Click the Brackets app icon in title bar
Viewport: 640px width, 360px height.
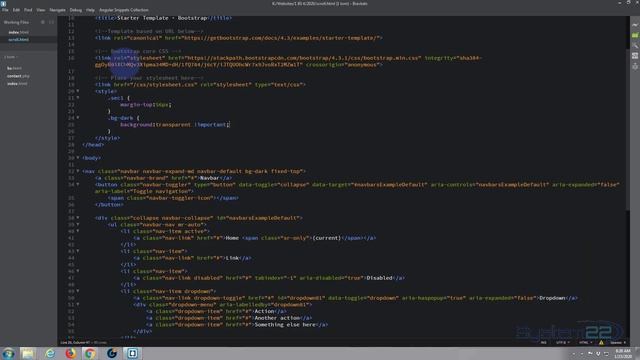[x=3, y=3]
